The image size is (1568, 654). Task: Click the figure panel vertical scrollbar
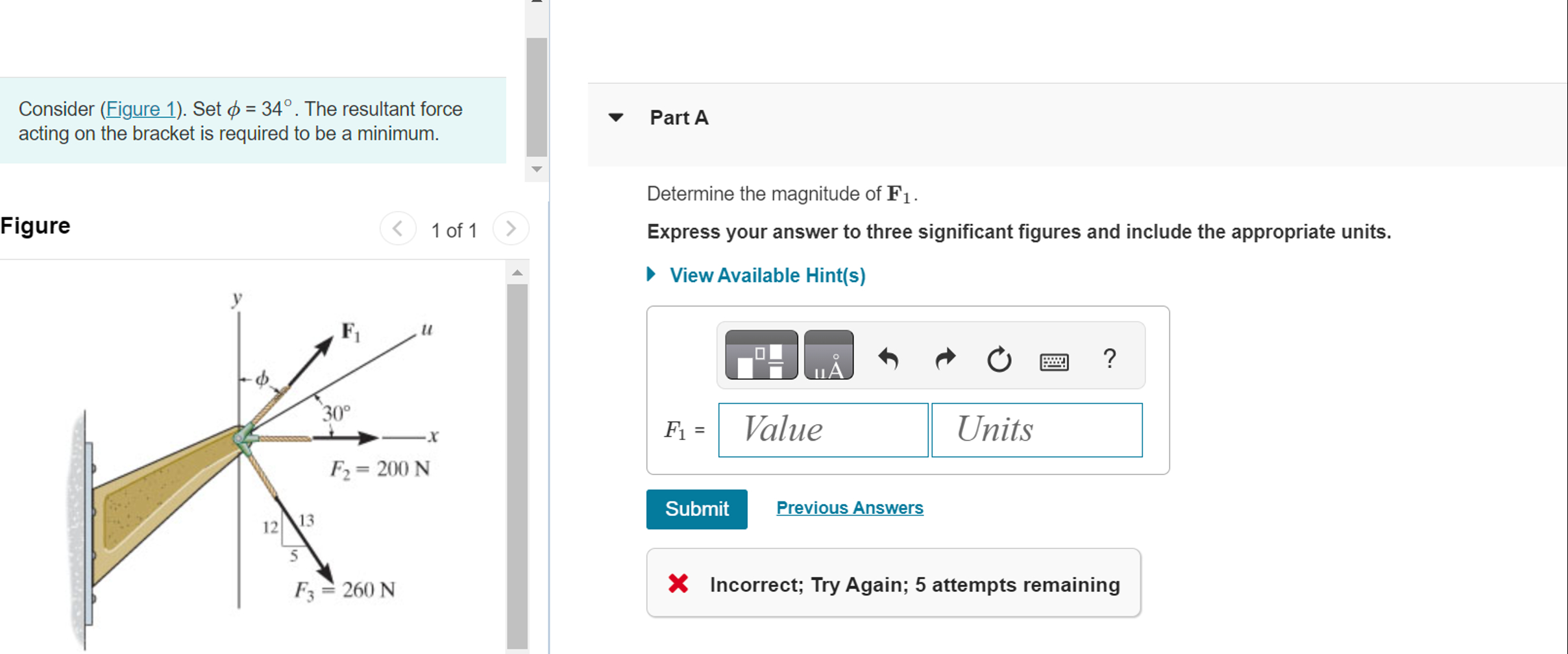(517, 454)
